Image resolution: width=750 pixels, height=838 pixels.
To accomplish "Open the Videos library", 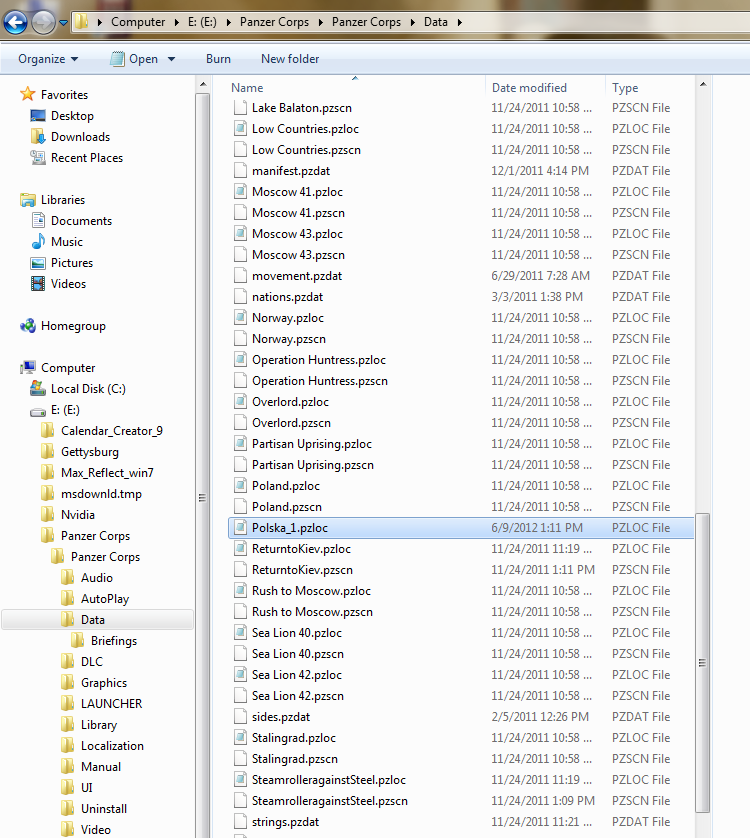I will (68, 284).
